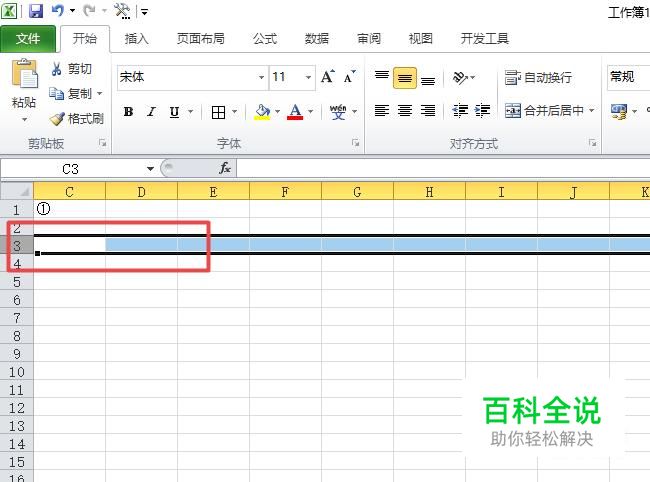This screenshot has width=650, height=482.
Task: Customize quick access toolbar dropdown
Action: tap(144, 12)
